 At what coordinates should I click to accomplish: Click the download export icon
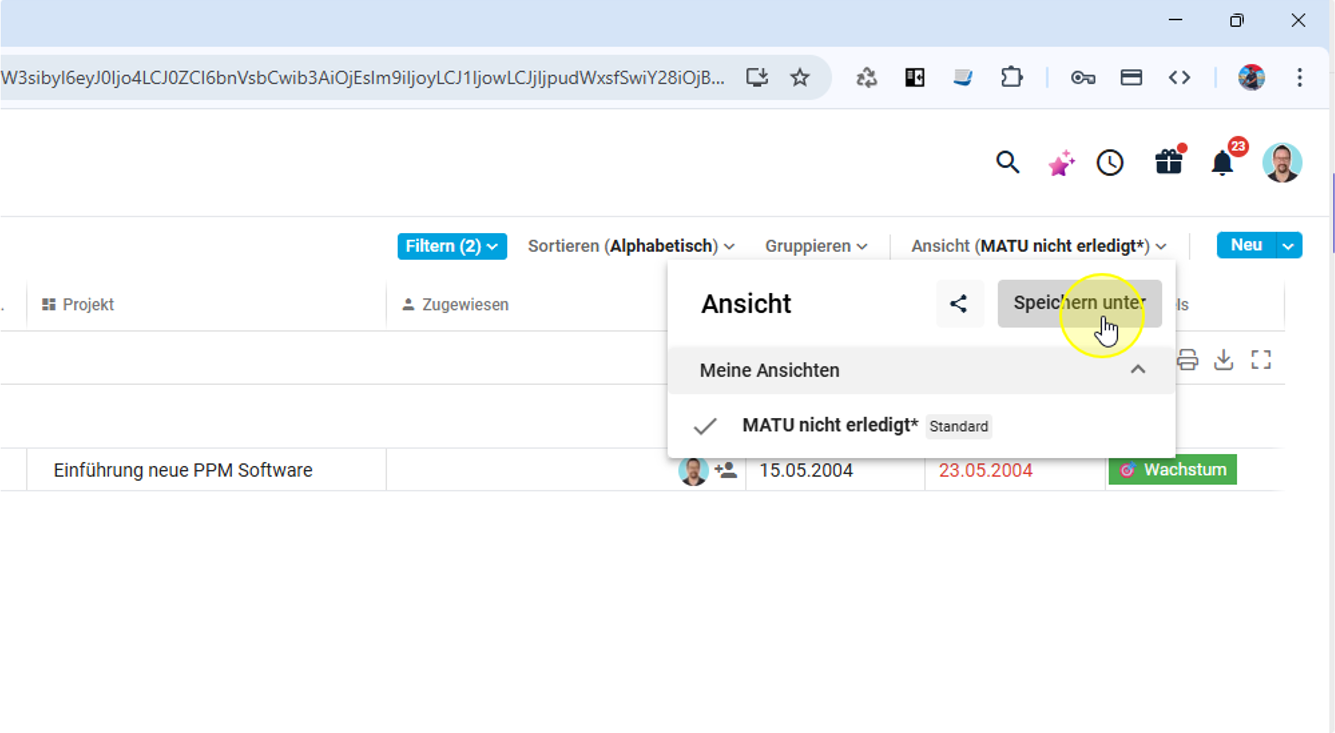pyautogui.click(x=1224, y=360)
